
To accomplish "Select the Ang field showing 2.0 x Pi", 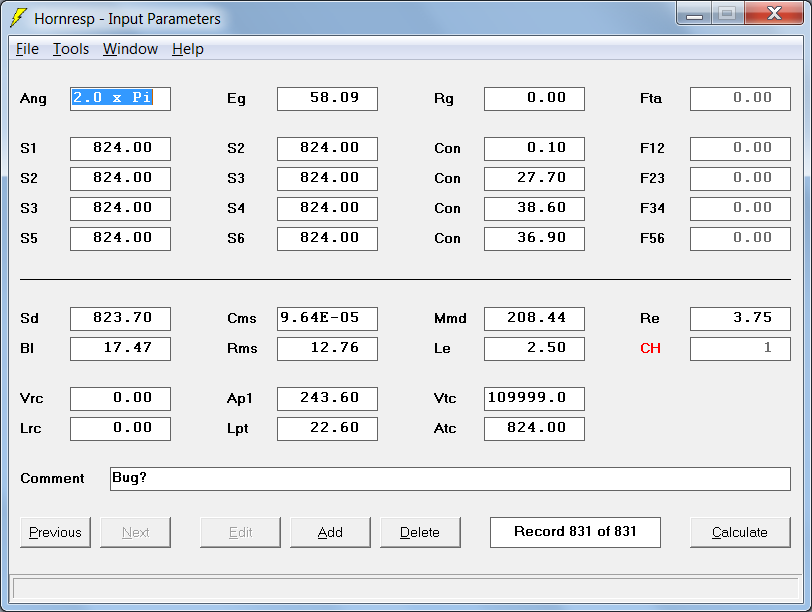I will pos(120,99).
